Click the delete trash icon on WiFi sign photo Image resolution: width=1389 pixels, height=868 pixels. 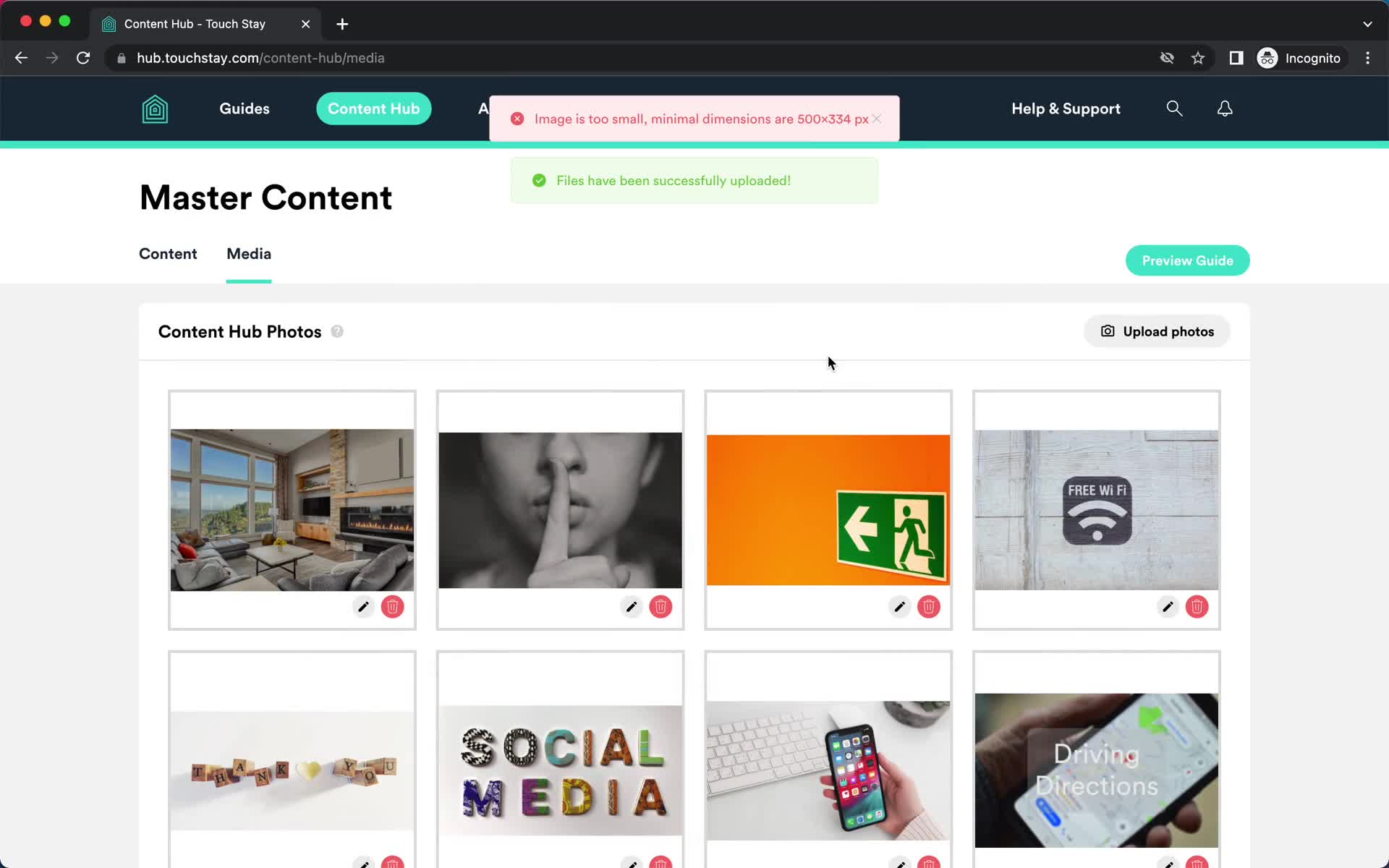[1197, 606]
